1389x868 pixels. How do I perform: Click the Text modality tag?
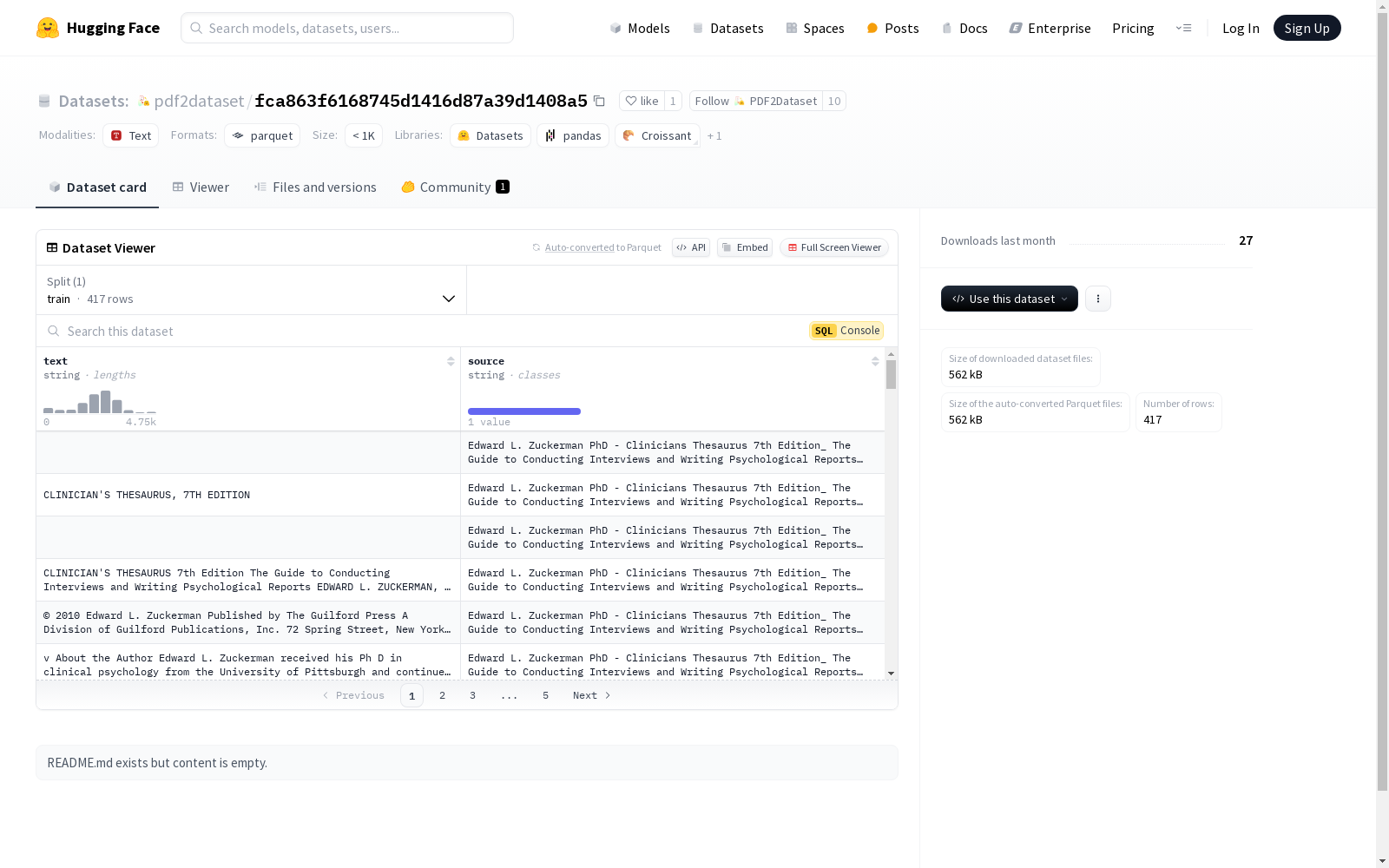[131, 135]
